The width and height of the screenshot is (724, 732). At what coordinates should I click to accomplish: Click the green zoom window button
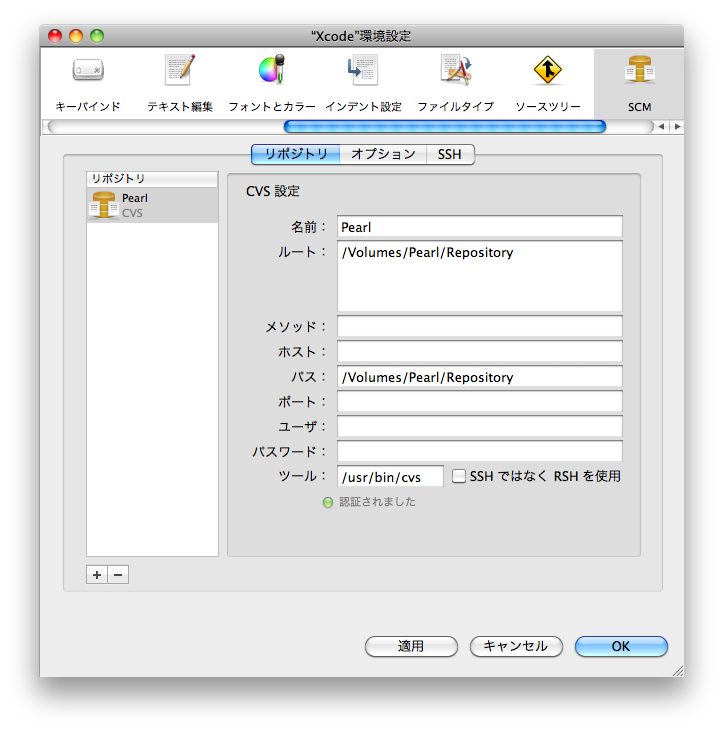[x=97, y=36]
